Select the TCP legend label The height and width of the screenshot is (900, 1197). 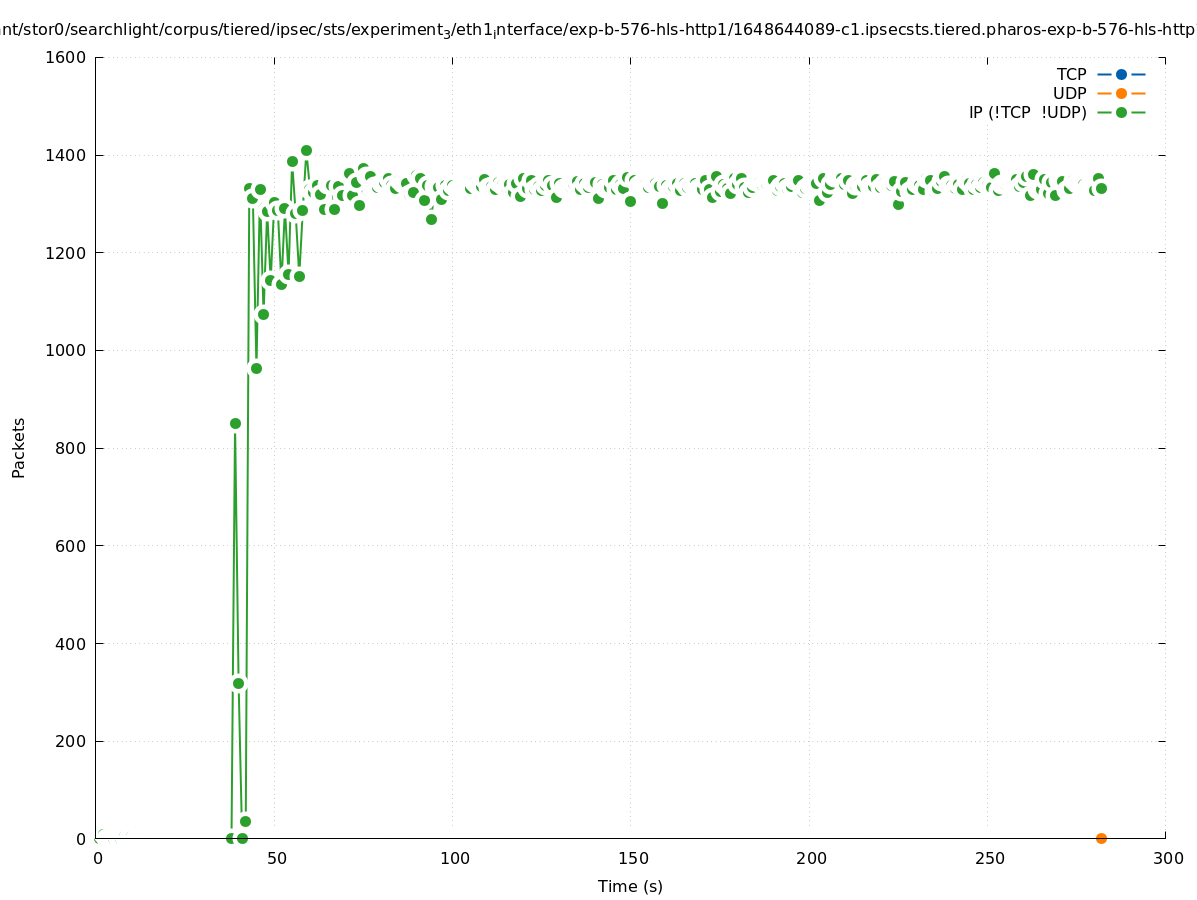point(1071,74)
